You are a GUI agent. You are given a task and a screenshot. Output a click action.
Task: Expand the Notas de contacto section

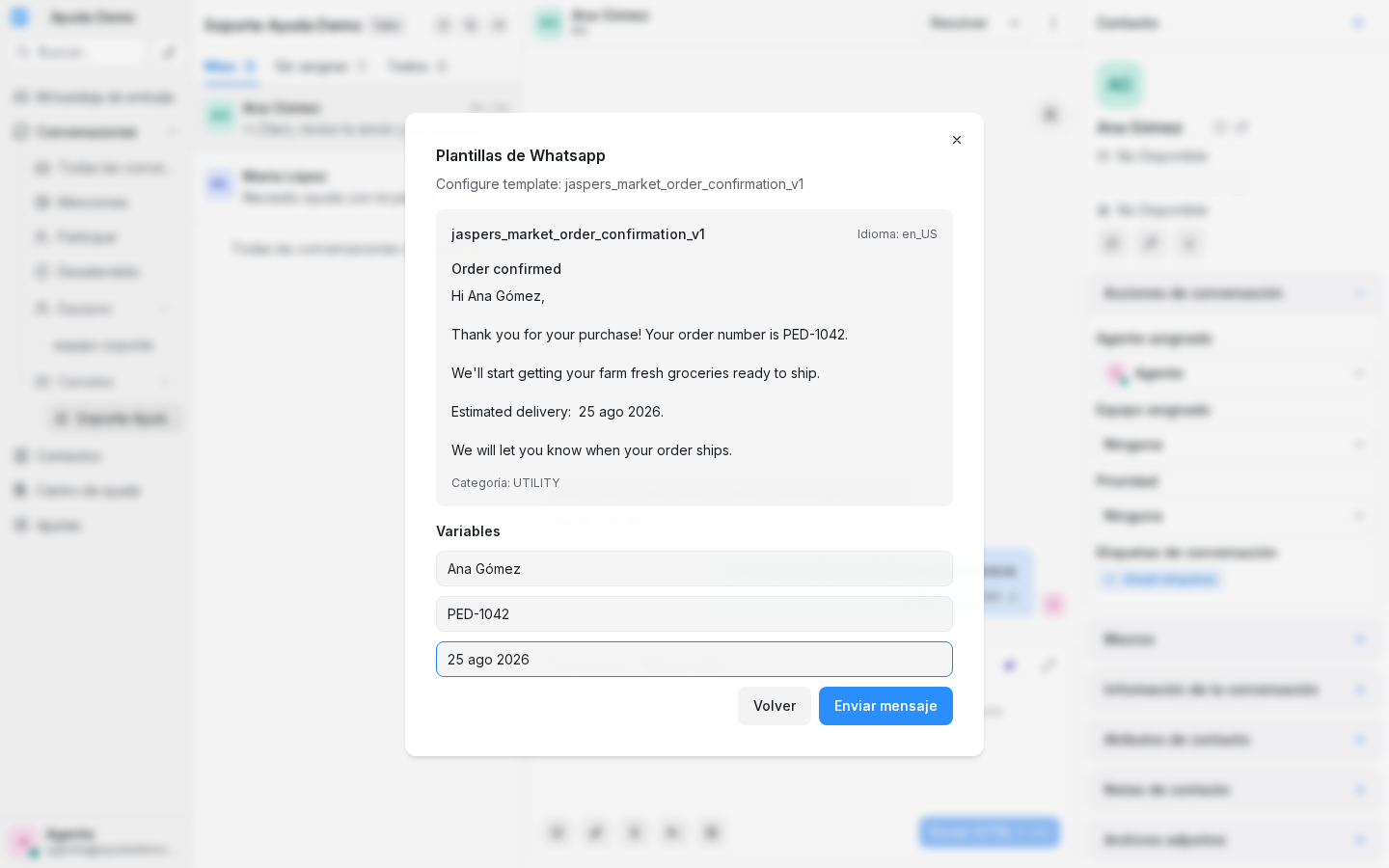click(x=1237, y=790)
